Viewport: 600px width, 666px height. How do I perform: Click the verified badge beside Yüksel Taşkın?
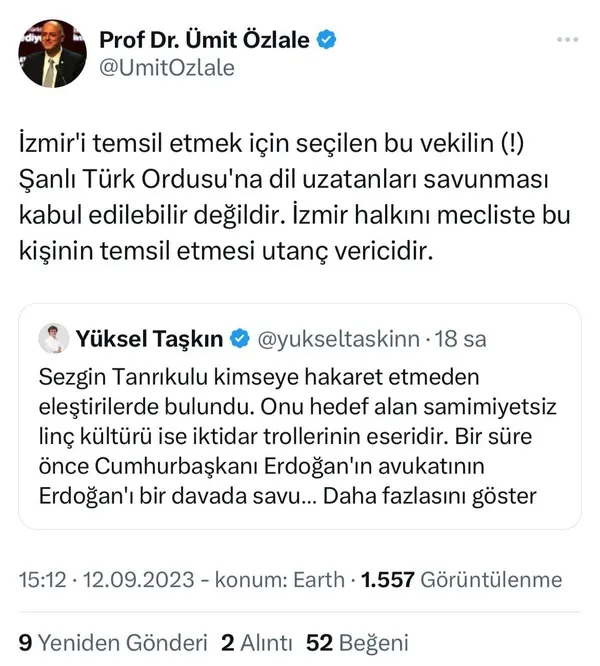click(x=240, y=340)
